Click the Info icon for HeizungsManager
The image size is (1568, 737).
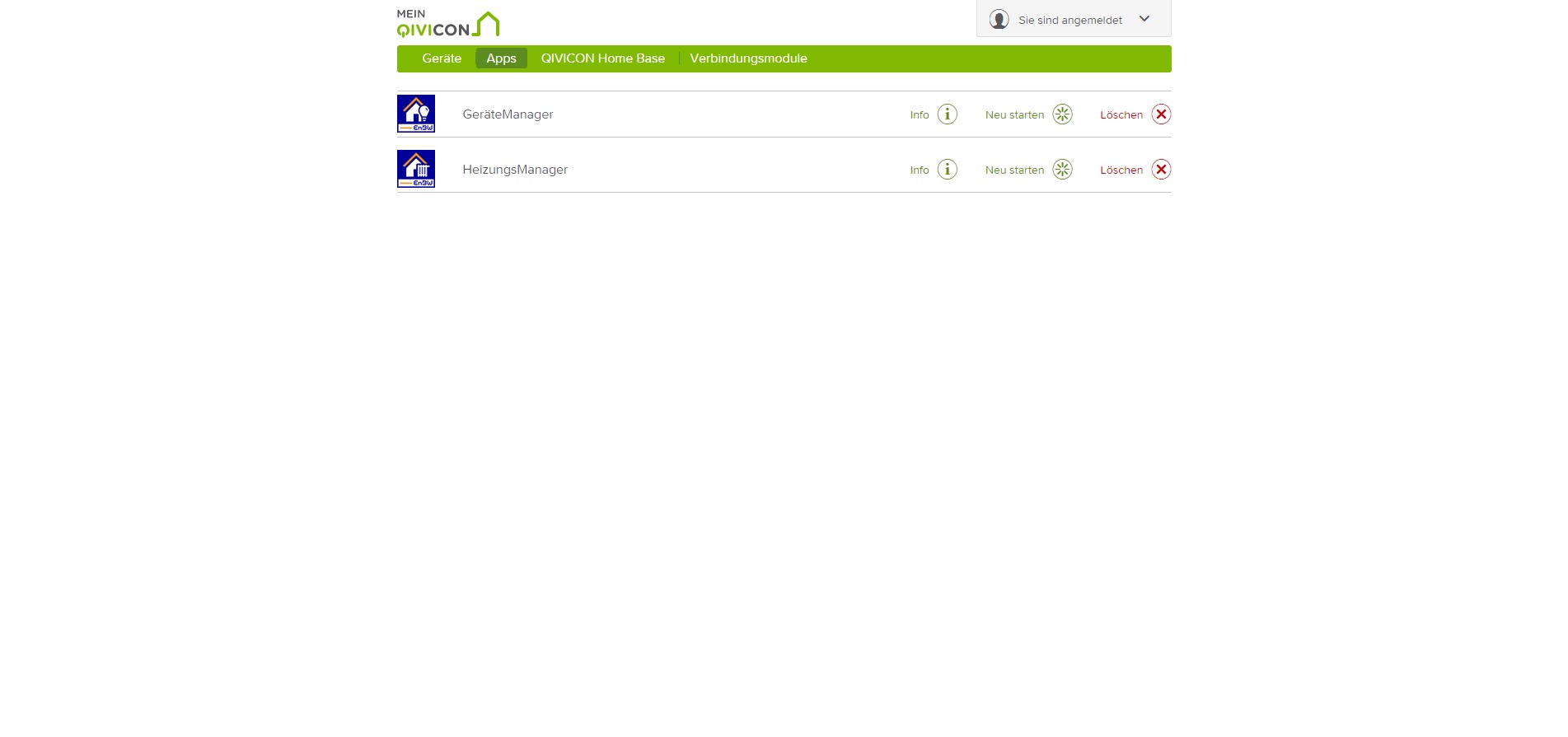[x=948, y=170]
